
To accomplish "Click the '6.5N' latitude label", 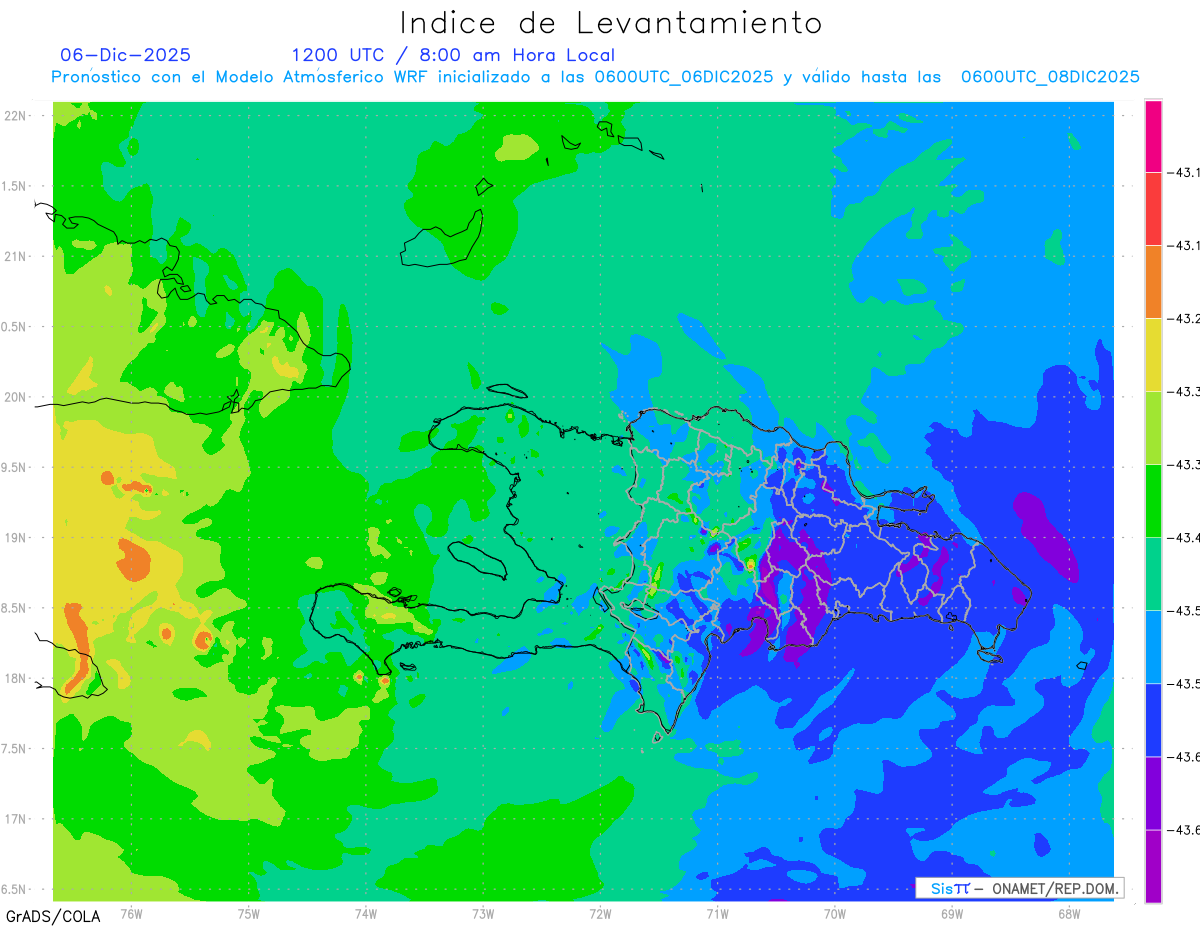I will (x=15, y=889).
